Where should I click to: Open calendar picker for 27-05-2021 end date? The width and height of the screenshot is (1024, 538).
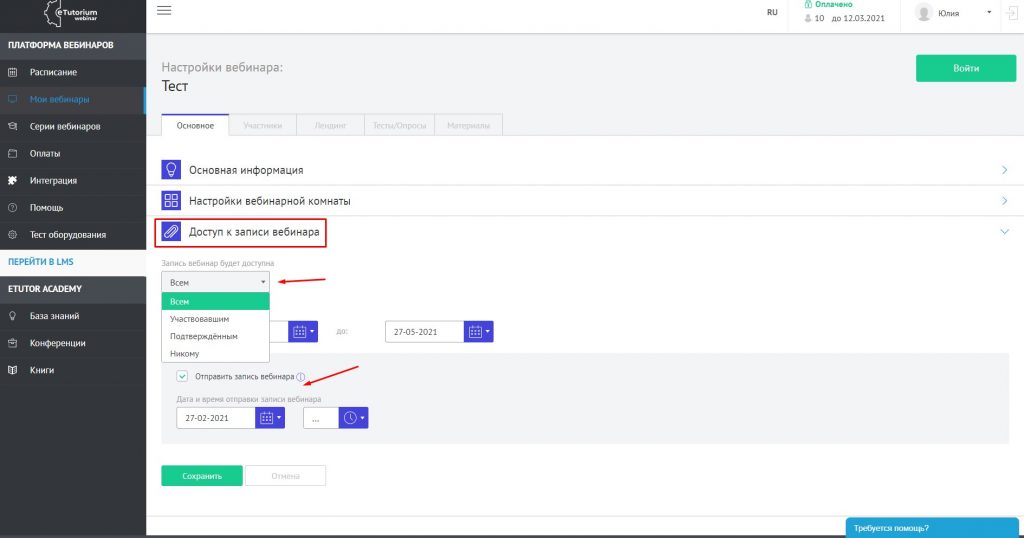pos(479,332)
